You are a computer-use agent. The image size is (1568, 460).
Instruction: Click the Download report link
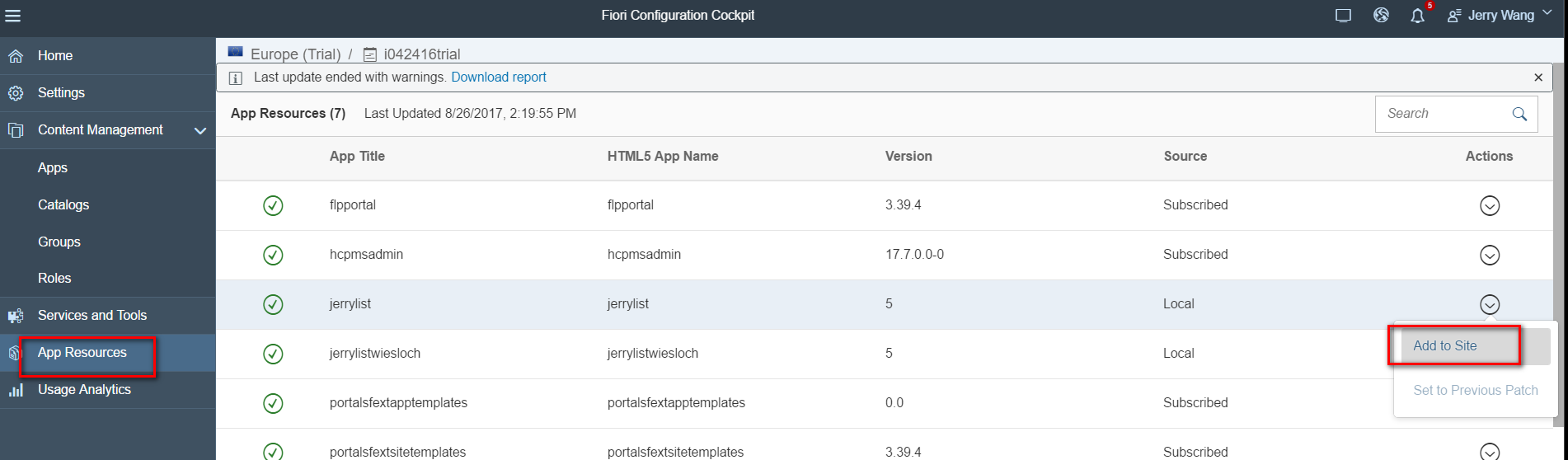(x=499, y=77)
